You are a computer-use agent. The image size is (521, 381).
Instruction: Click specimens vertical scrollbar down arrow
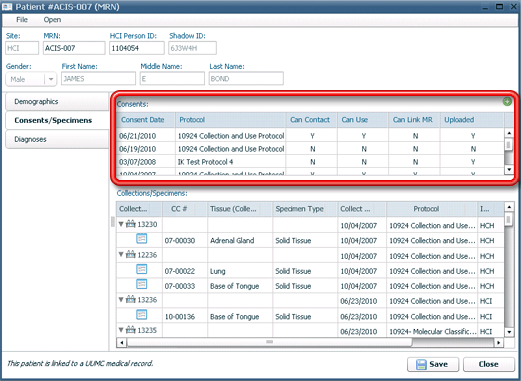coord(509,332)
